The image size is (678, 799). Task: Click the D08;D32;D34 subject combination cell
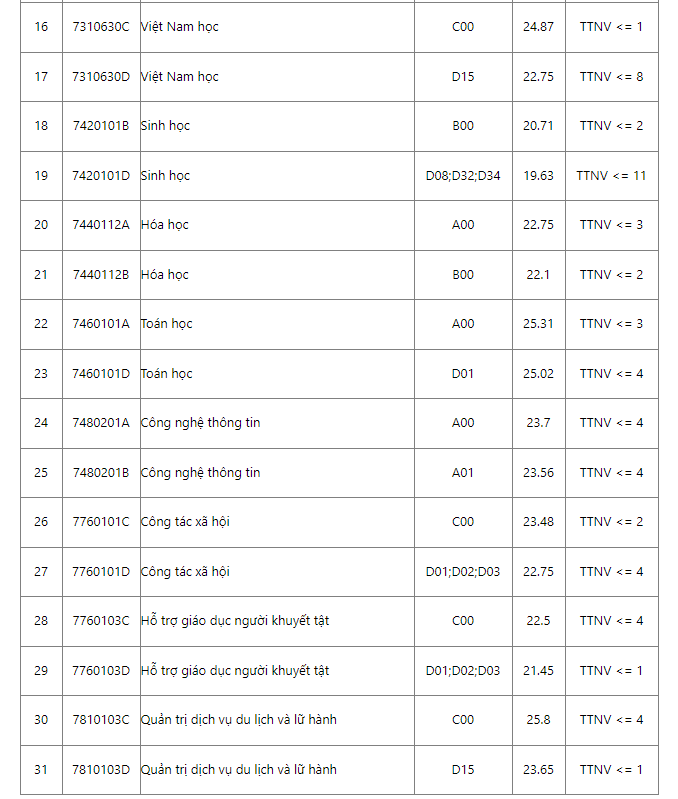pos(463,176)
